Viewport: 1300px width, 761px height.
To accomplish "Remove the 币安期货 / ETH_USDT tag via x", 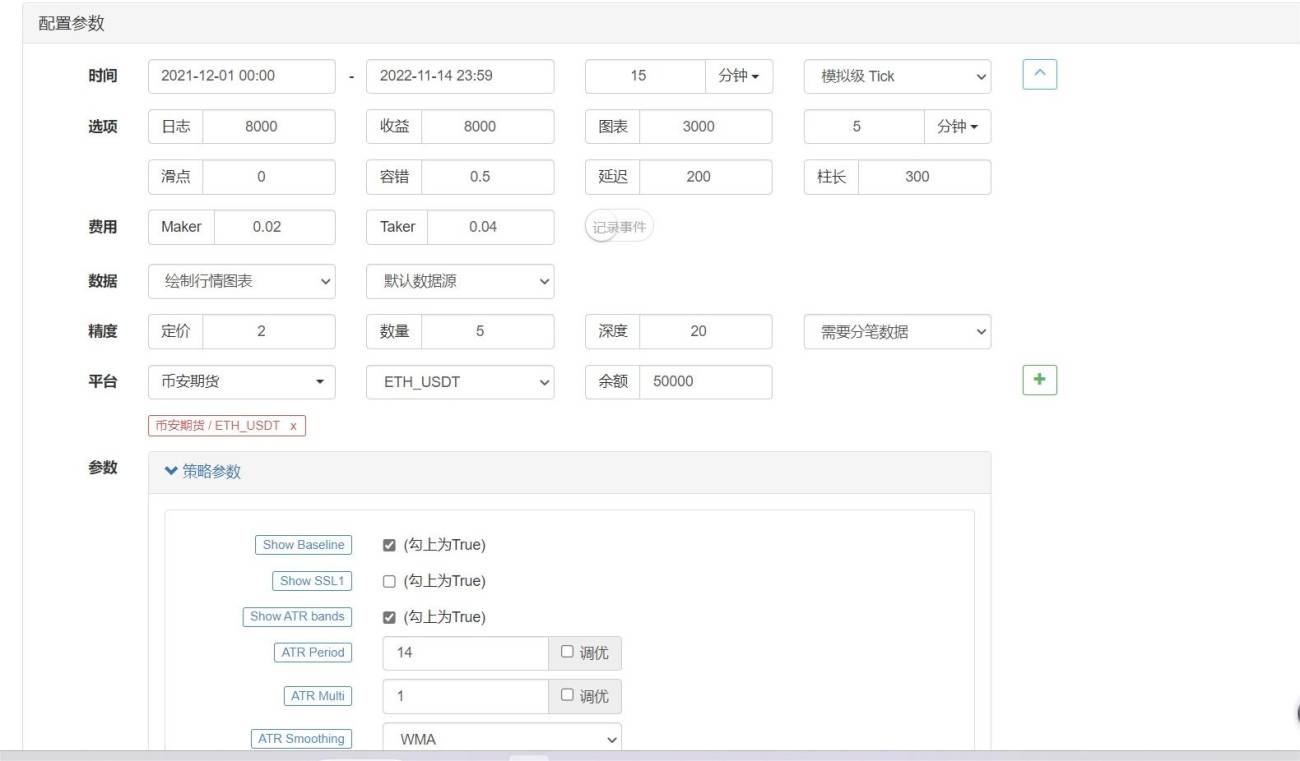I will point(293,426).
